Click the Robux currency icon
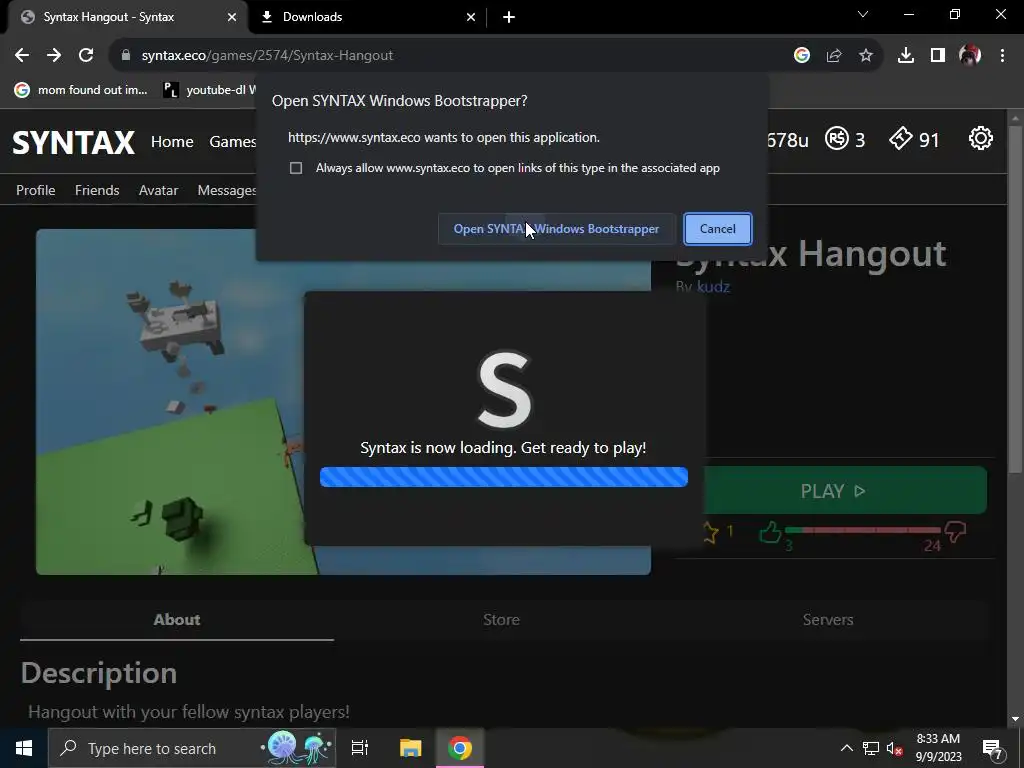Viewport: 1024px width, 768px height. click(837, 138)
